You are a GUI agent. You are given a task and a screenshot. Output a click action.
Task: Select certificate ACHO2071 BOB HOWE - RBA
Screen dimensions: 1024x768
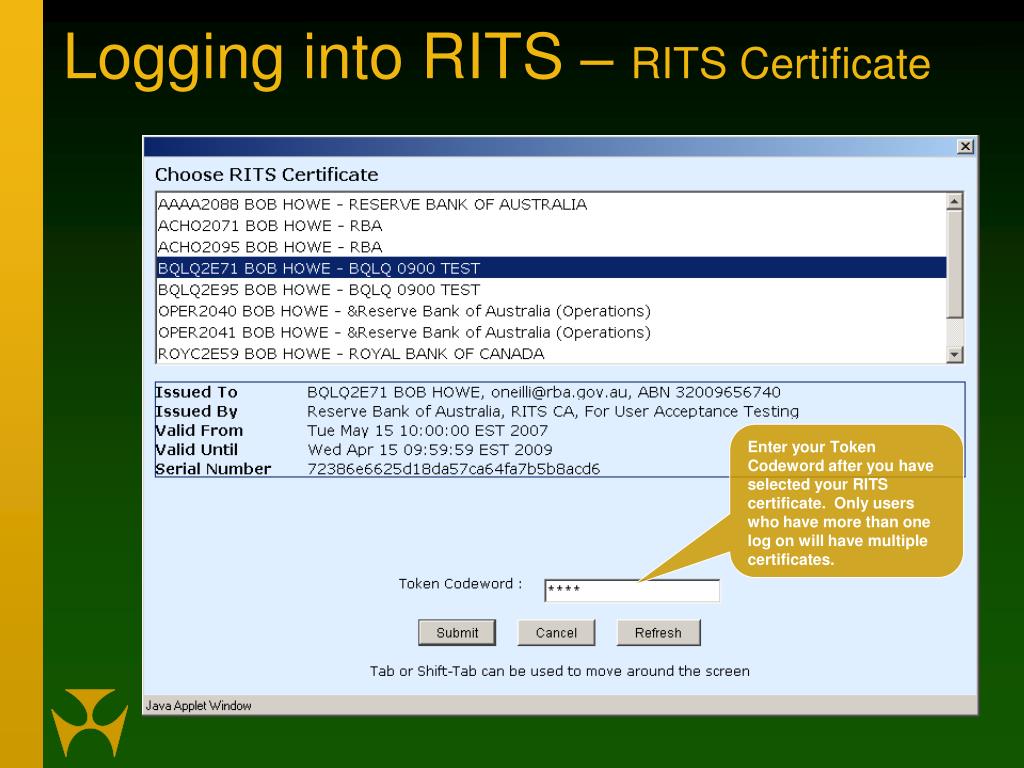(x=551, y=226)
